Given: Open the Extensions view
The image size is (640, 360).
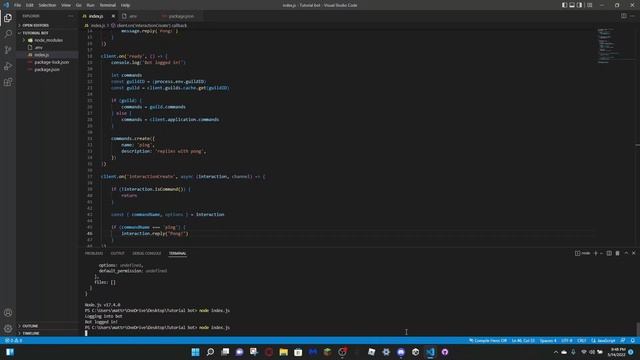Looking at the screenshot, I should (8, 82).
